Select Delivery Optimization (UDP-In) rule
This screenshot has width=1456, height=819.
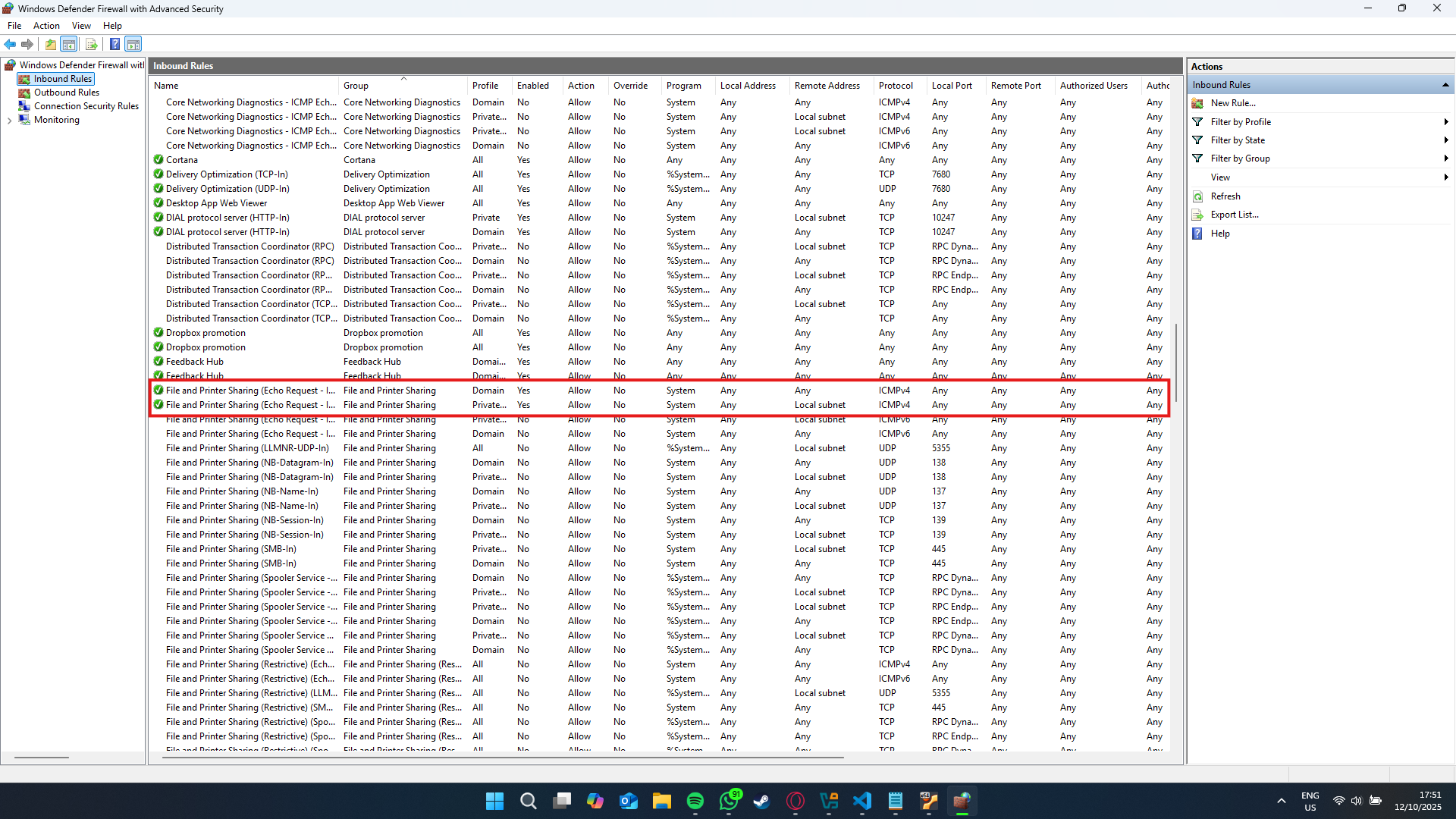click(660, 189)
